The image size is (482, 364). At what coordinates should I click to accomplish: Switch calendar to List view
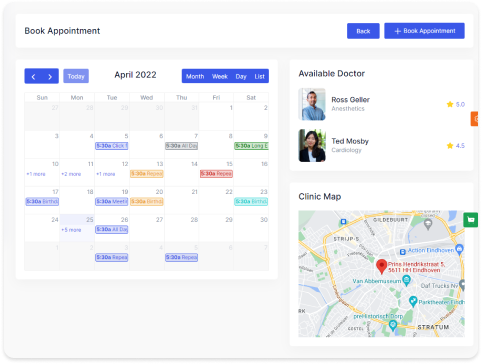[259, 76]
